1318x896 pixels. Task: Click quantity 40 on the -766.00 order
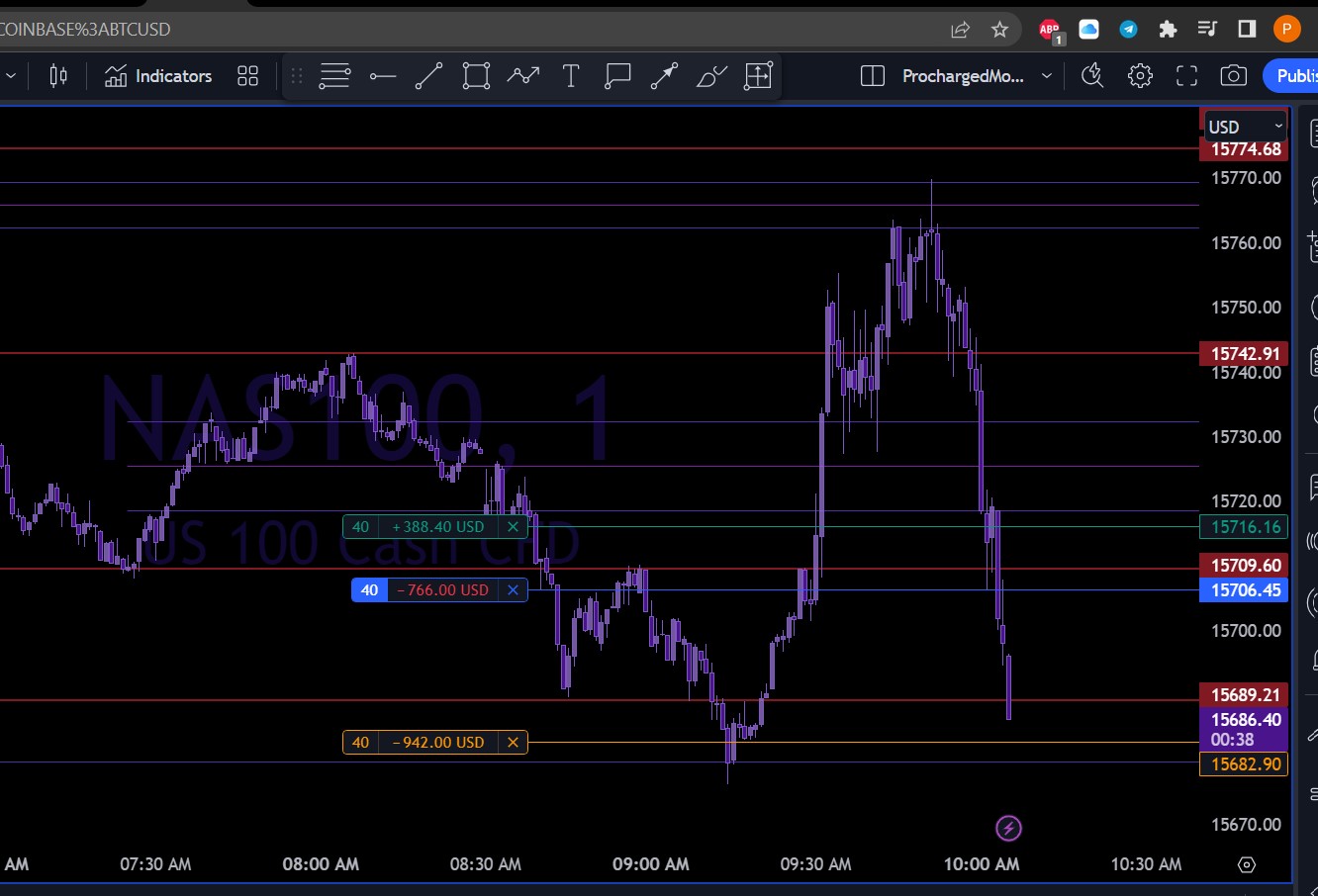(369, 590)
